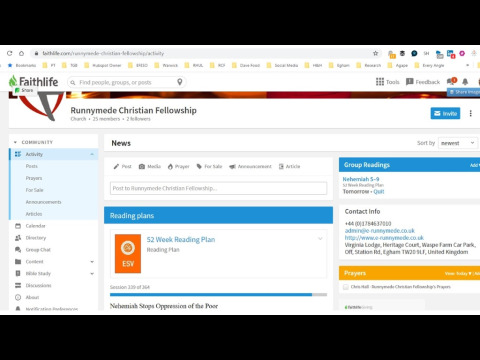Open the Research bookmark folder

tap(369, 65)
